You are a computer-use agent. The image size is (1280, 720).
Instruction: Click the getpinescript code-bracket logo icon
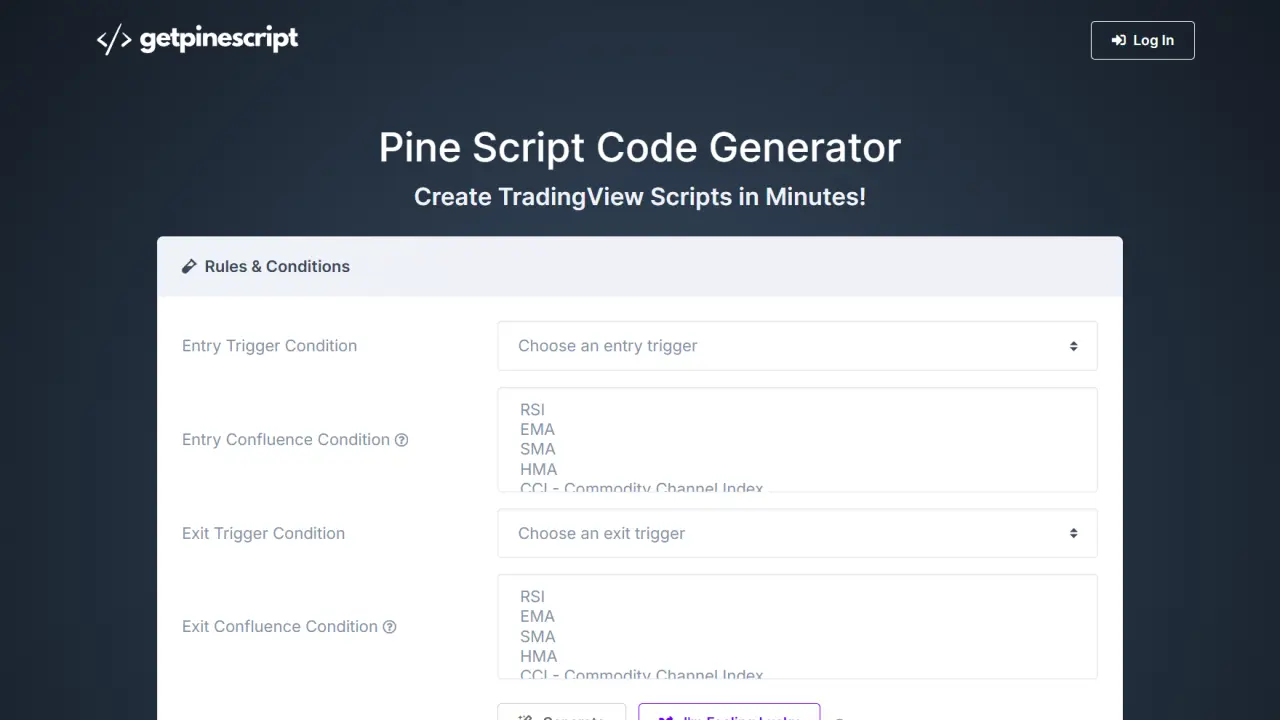[114, 40]
